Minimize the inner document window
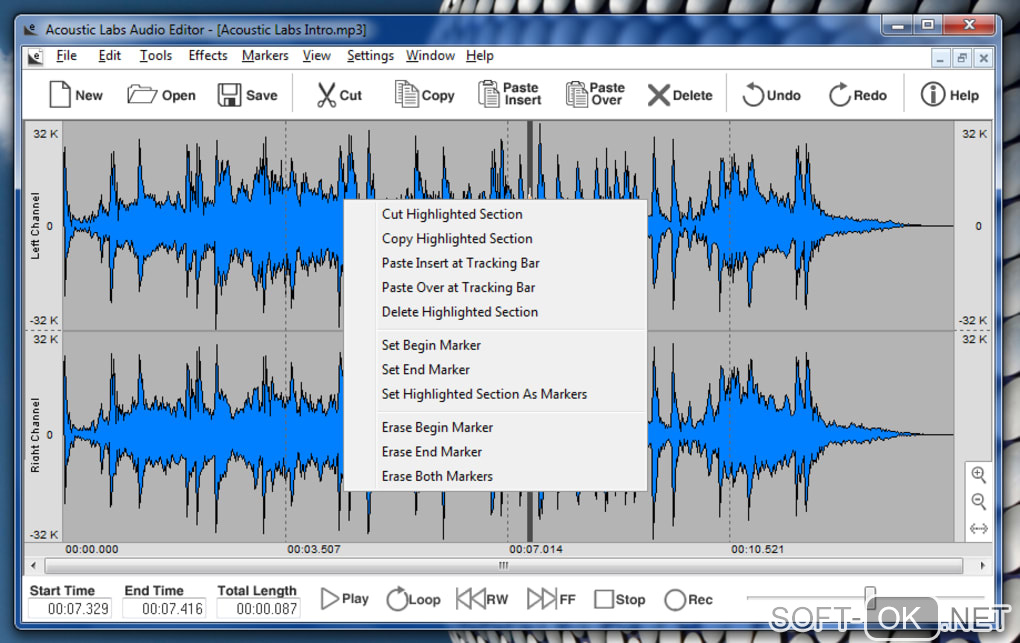This screenshot has width=1020, height=643. (x=940, y=59)
